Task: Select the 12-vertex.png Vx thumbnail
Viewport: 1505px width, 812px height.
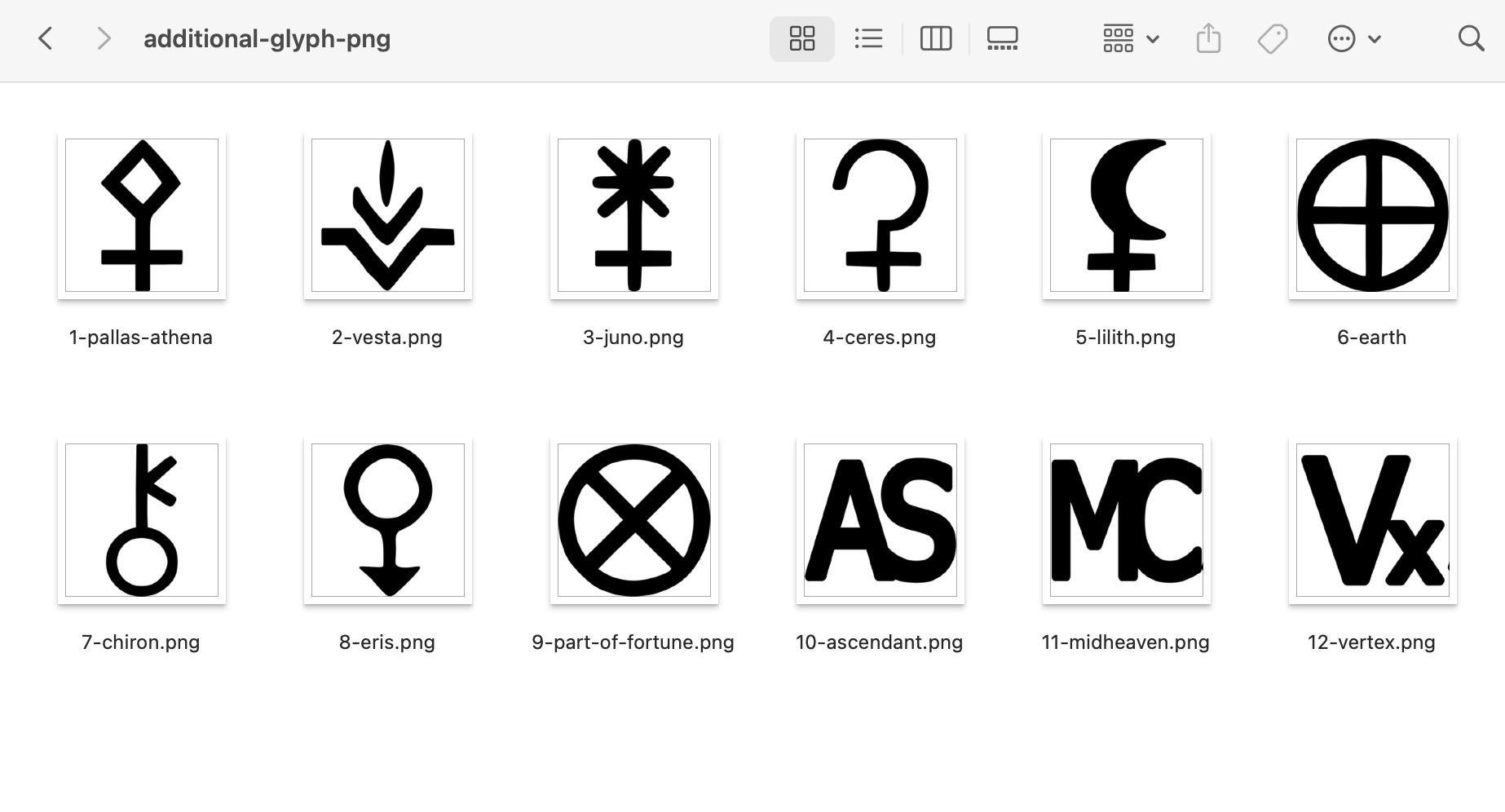Action: point(1373,520)
